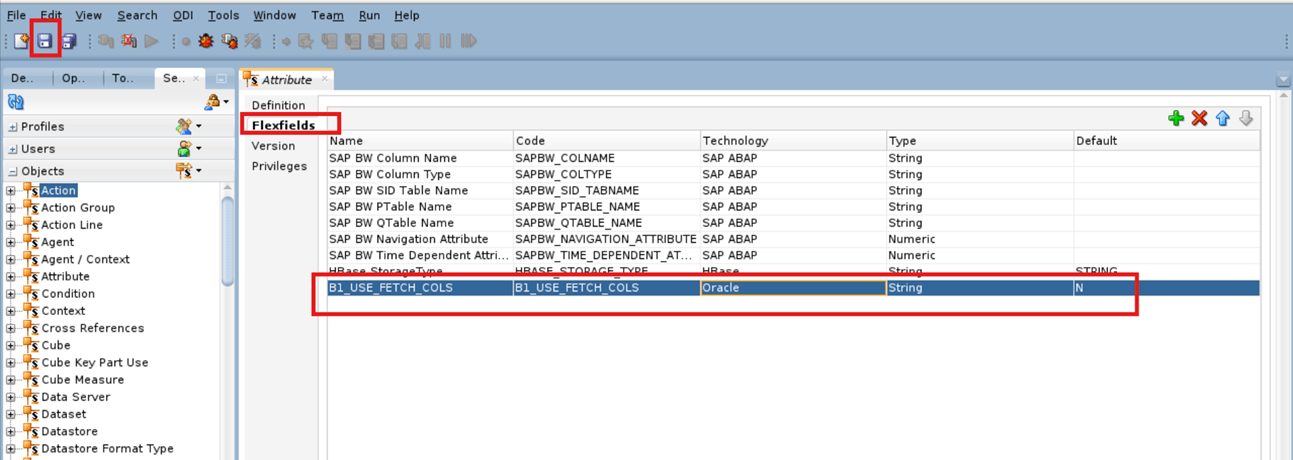Expand the Agent tree node
The height and width of the screenshot is (460, 1293).
[11, 242]
